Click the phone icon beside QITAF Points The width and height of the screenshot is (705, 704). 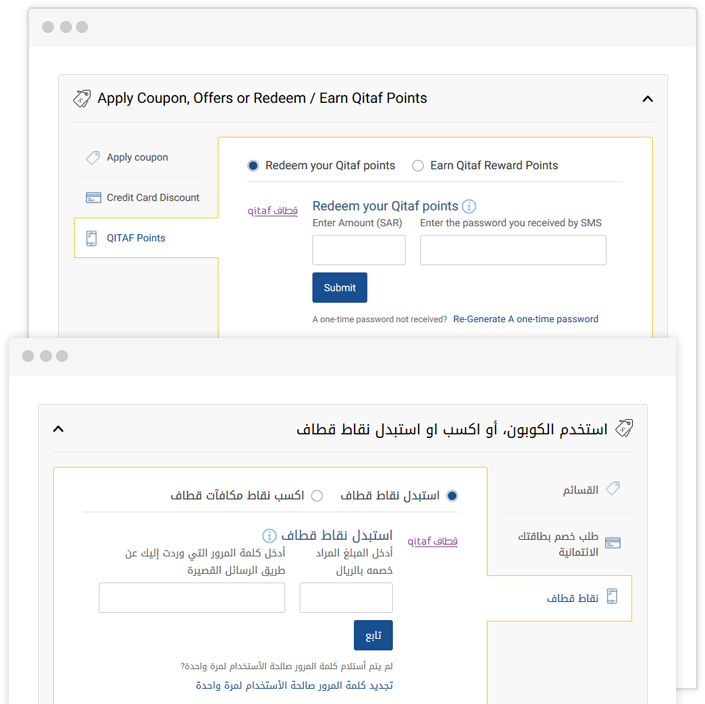coord(91,238)
